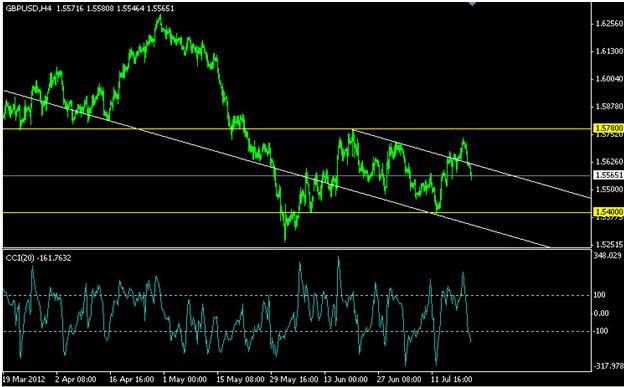Click the 1.62560 price scale label
This screenshot has width=624, height=387.
tap(609, 23)
